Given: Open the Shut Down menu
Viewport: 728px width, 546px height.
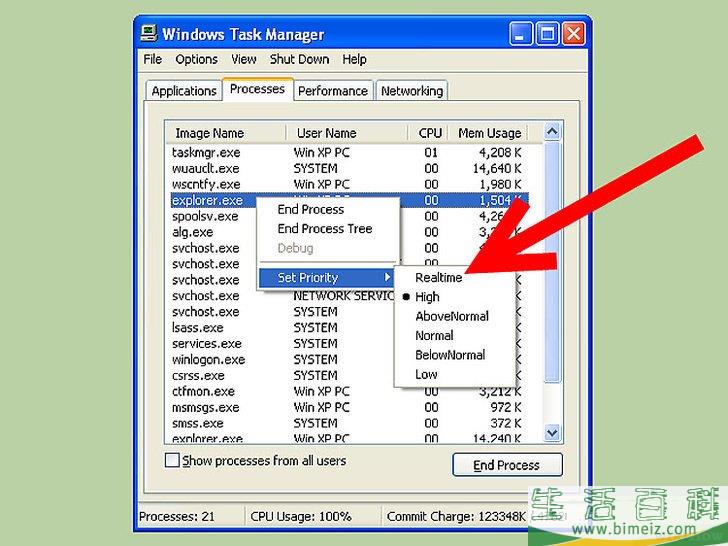Looking at the screenshot, I should click(x=299, y=59).
